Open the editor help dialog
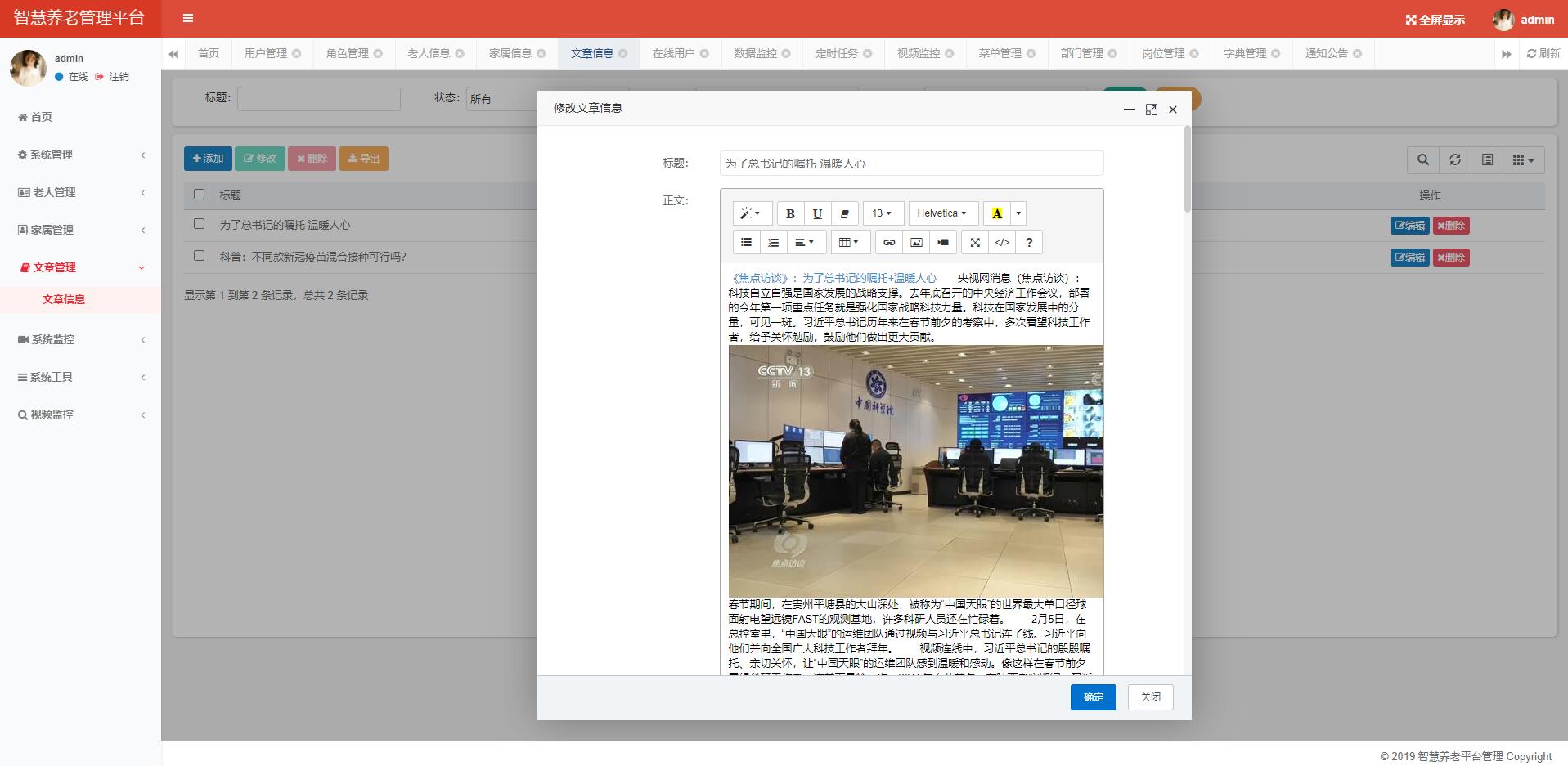The height and width of the screenshot is (766, 1568). pyautogui.click(x=1029, y=242)
